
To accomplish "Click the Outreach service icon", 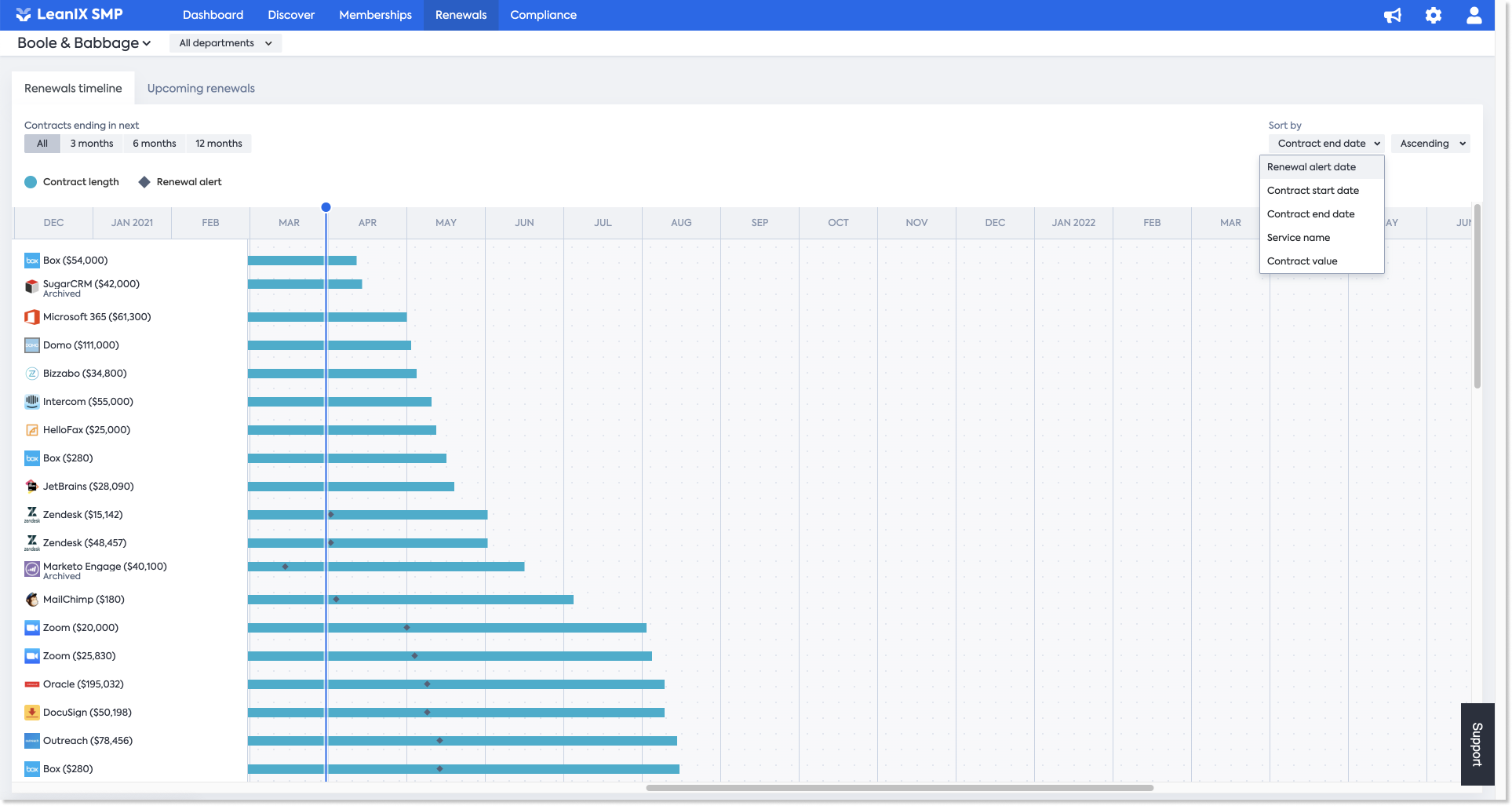I will coord(32,741).
